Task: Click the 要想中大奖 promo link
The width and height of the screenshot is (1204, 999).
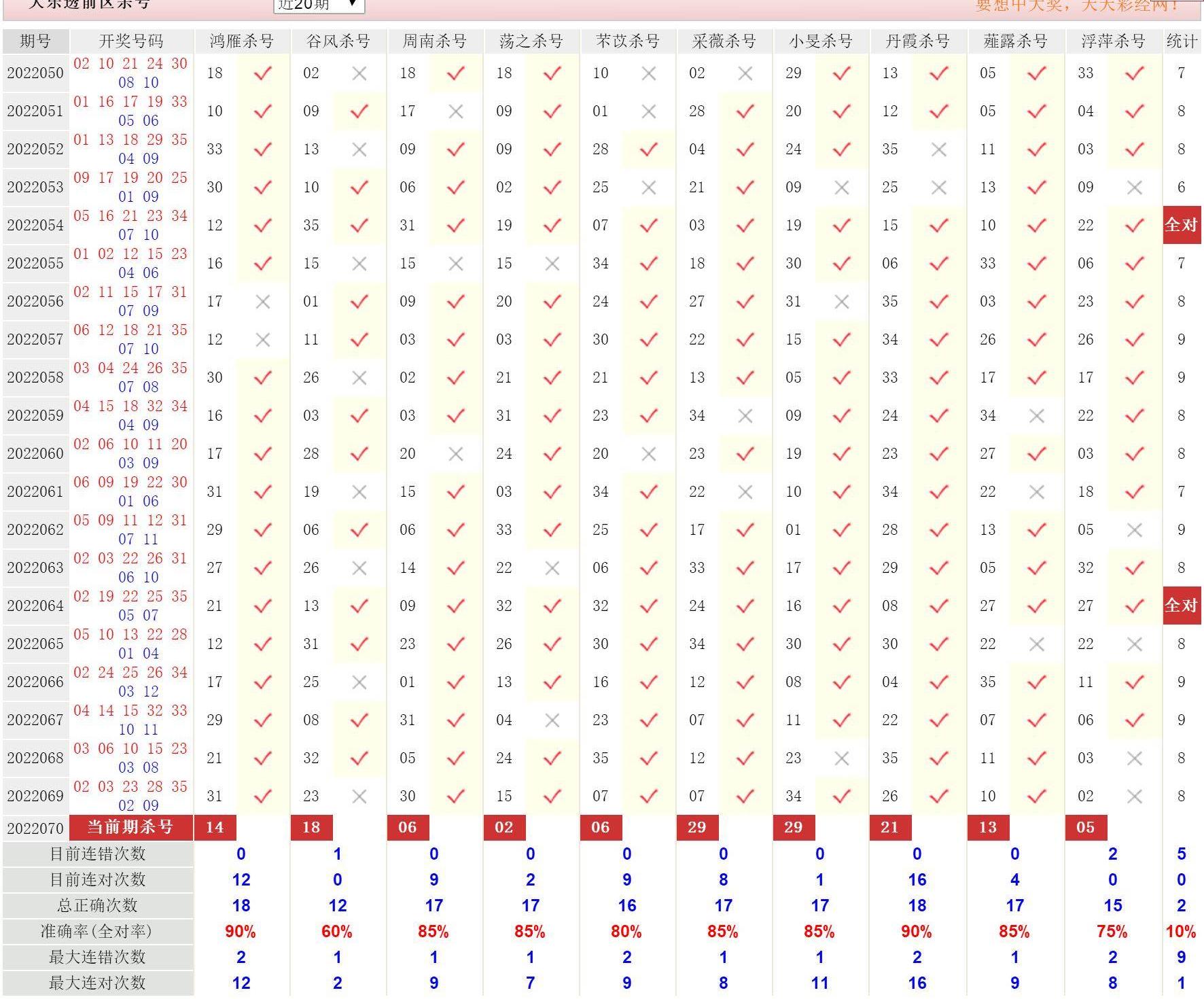Action: point(1077,5)
